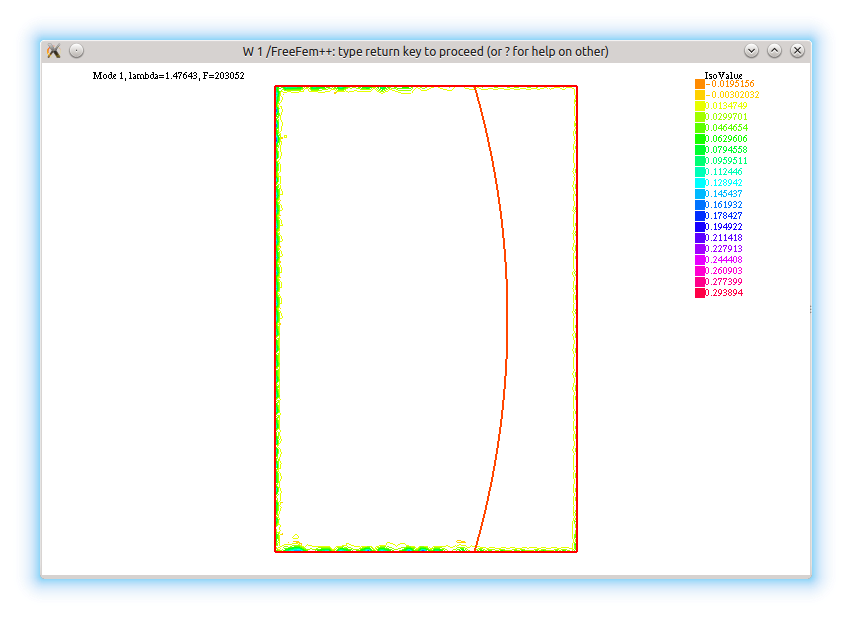Click the 0.277399 legend swatch
Image resolution: width=852 pixels, height=619 pixels.
(700, 282)
